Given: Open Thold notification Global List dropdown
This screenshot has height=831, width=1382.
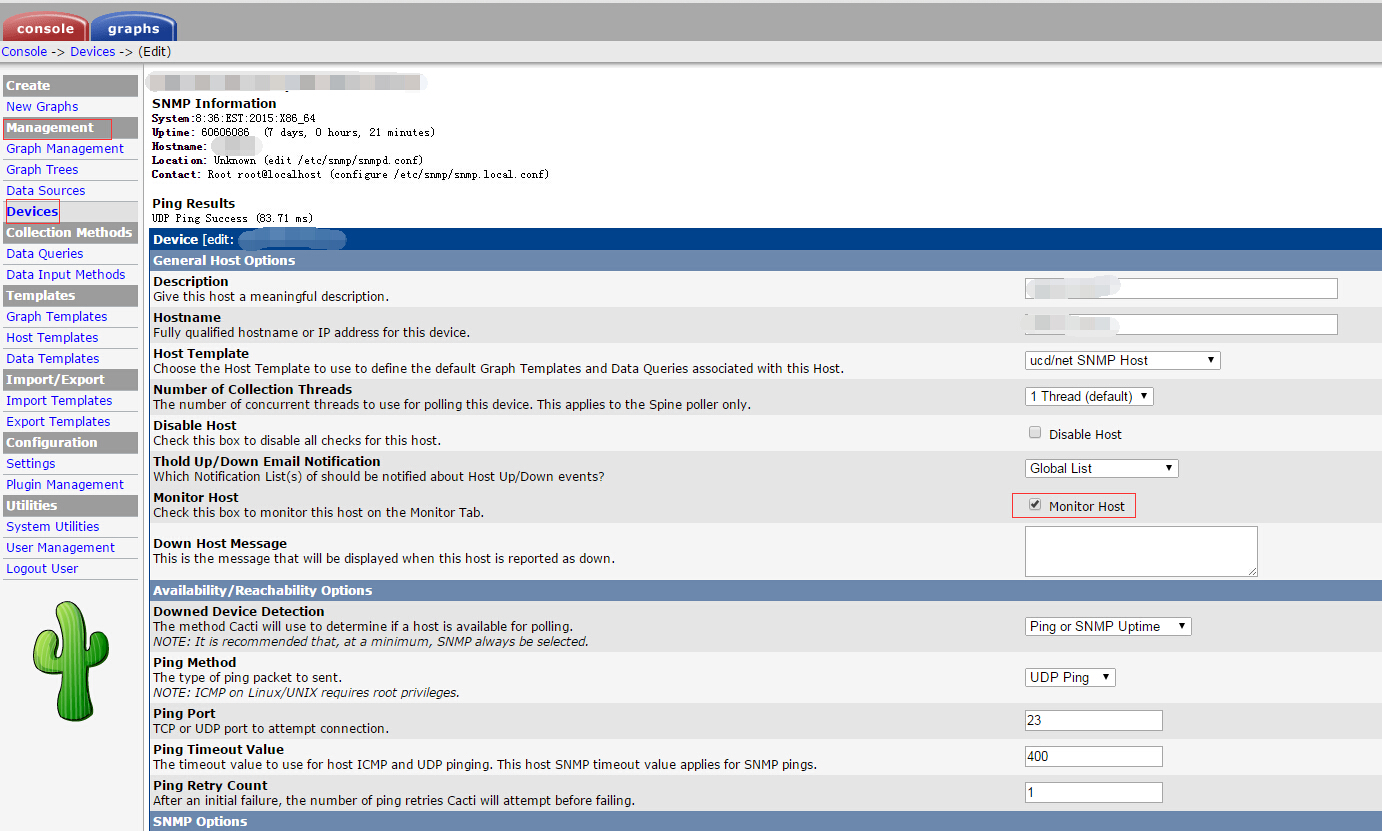Looking at the screenshot, I should [x=1102, y=468].
